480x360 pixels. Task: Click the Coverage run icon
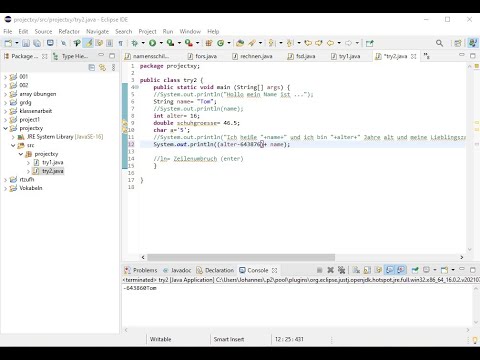(x=170, y=43)
